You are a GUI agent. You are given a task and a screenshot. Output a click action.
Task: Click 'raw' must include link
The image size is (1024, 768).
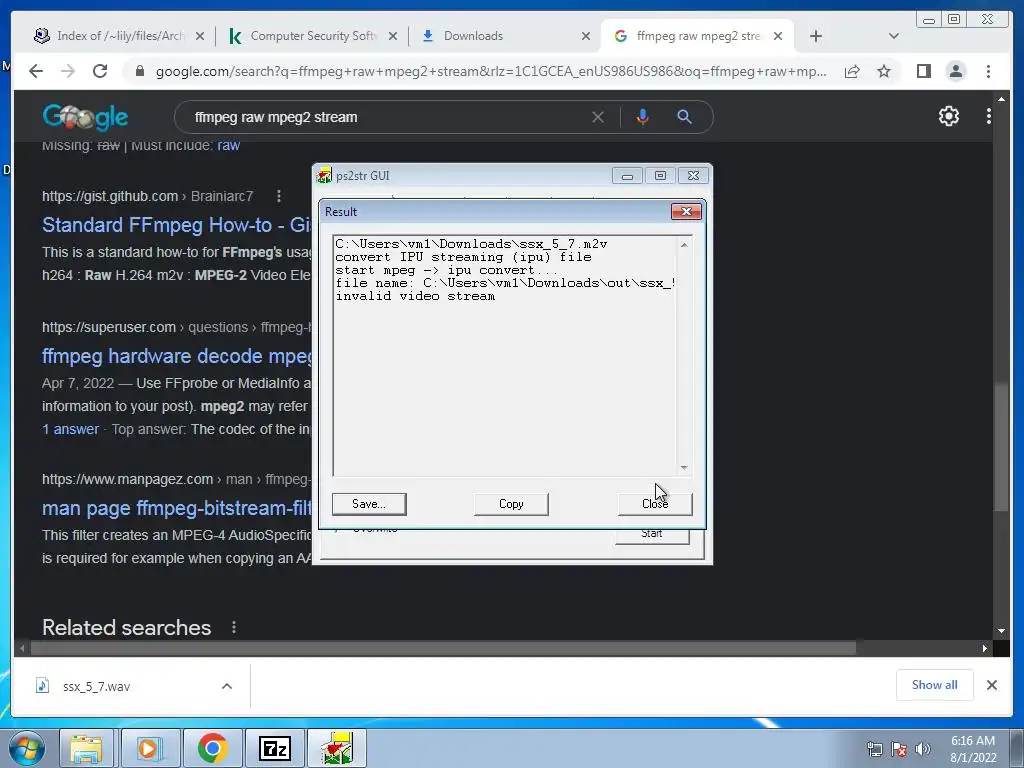(x=228, y=145)
